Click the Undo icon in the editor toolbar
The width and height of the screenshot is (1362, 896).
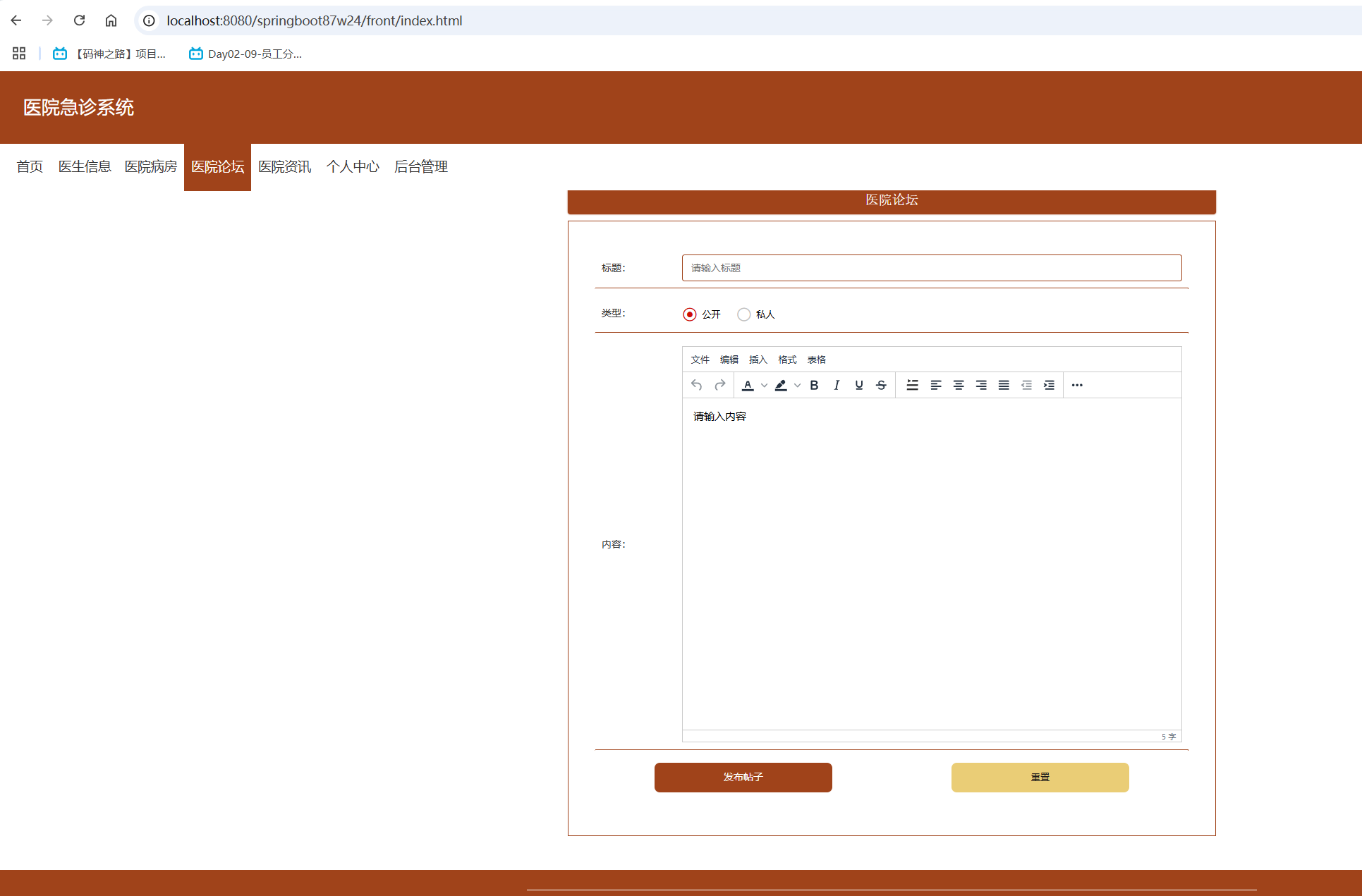[x=696, y=385]
